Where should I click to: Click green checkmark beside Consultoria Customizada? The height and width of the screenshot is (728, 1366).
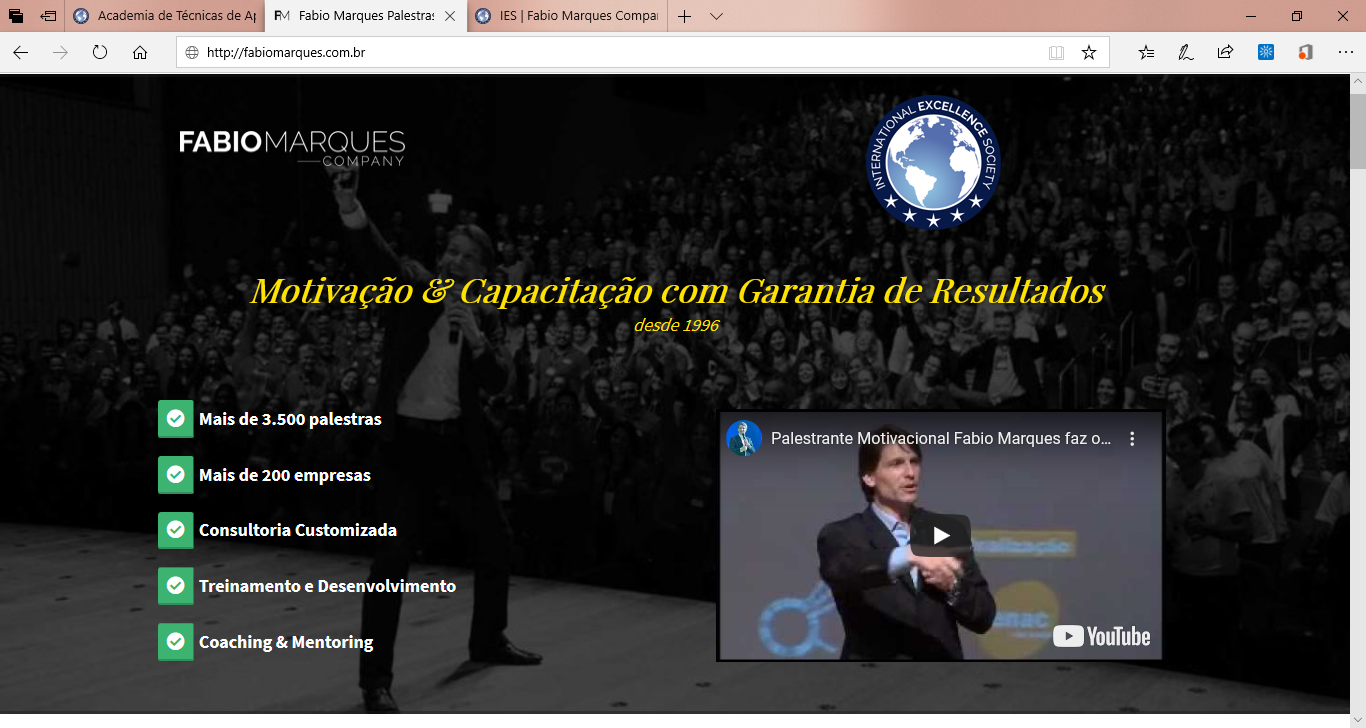click(176, 530)
